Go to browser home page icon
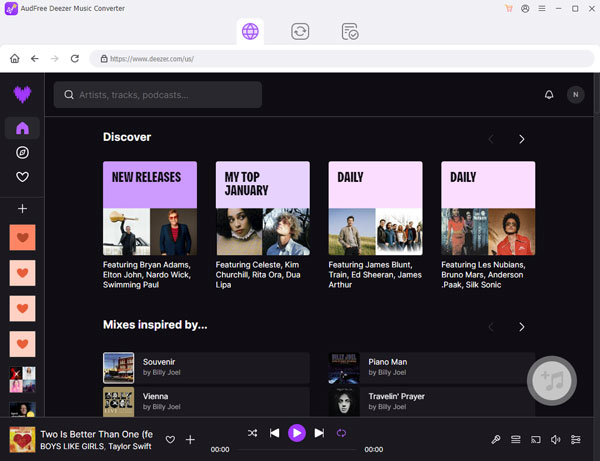Image resolution: width=600 pixels, height=461 pixels. (x=15, y=59)
